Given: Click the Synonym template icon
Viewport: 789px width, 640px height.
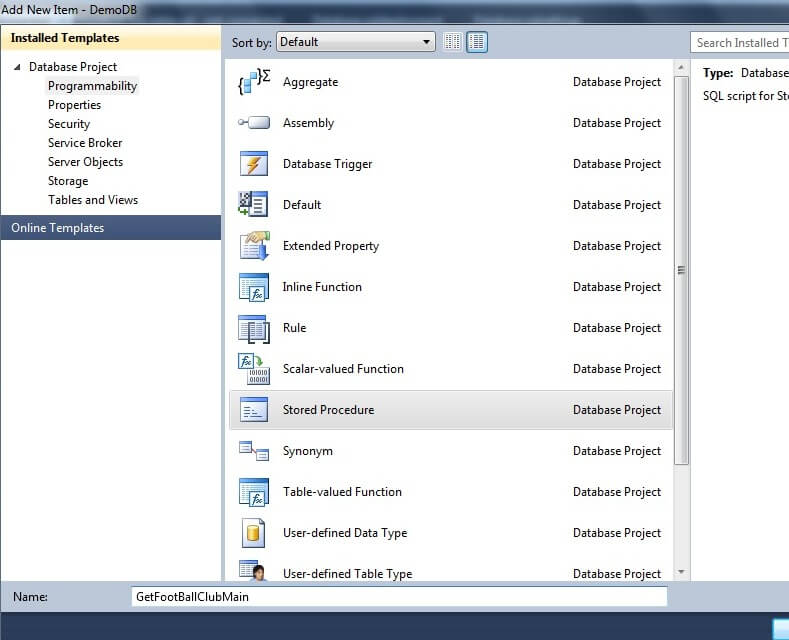Looking at the screenshot, I should [254, 451].
